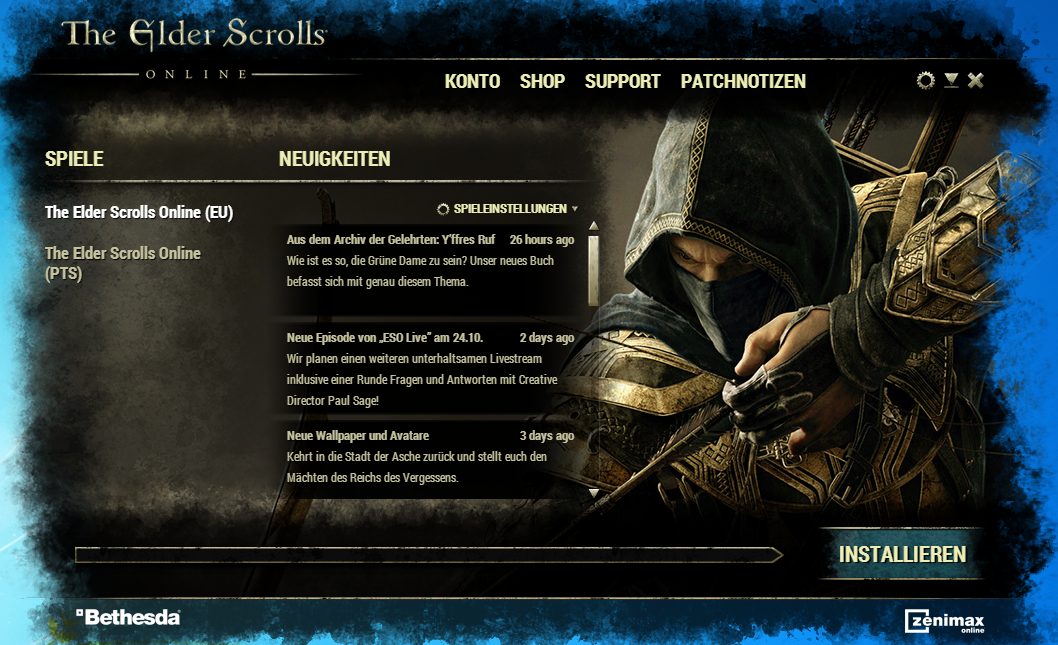Click the installation progress bar
This screenshot has height=645, width=1058.
pyautogui.click(x=429, y=555)
